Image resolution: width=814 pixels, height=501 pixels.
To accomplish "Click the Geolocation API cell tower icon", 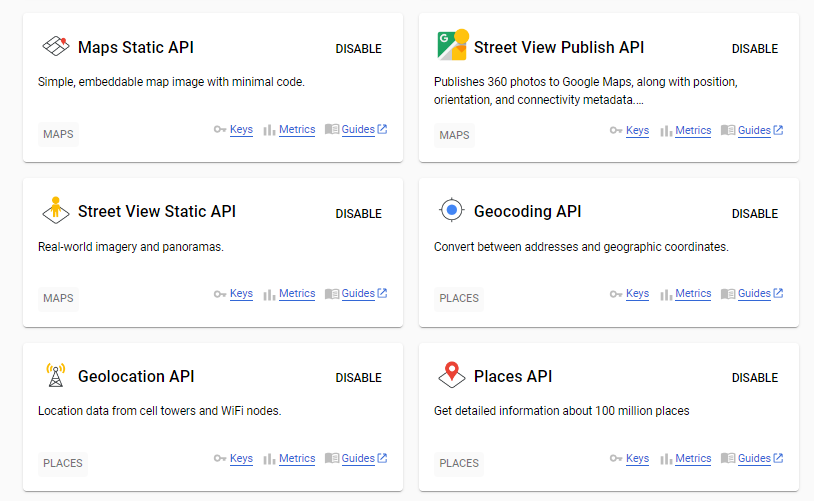I will (56, 376).
